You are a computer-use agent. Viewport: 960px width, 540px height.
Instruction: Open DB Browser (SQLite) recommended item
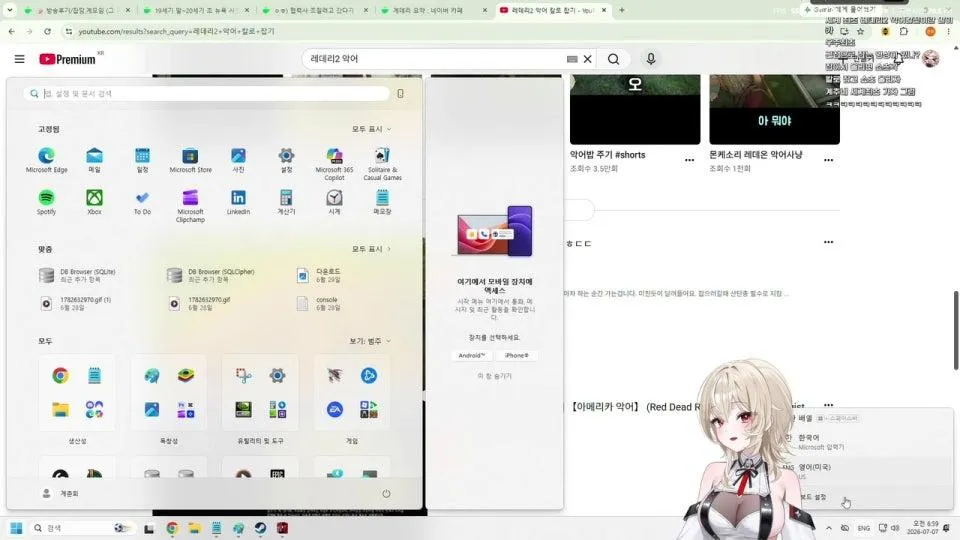[x=77, y=276]
